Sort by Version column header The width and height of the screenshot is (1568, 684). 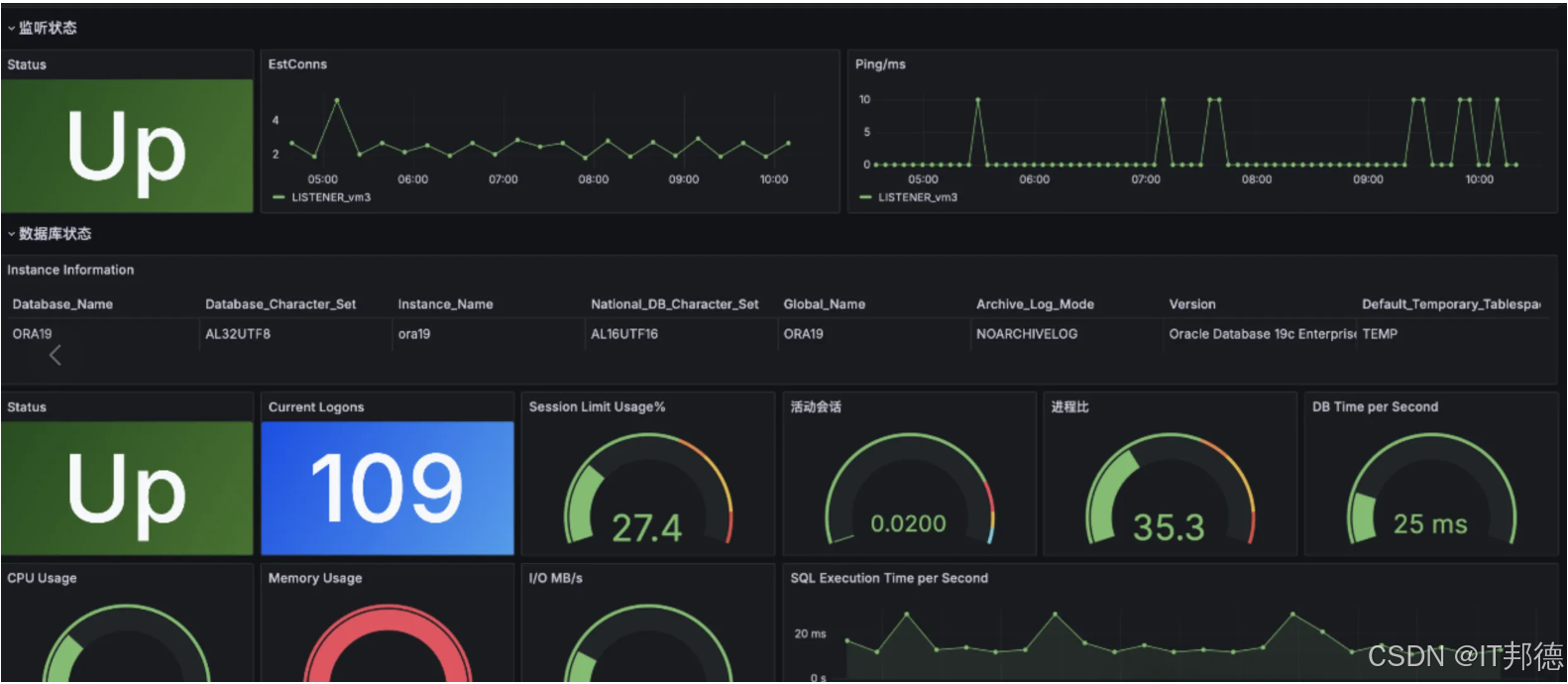click(1192, 304)
